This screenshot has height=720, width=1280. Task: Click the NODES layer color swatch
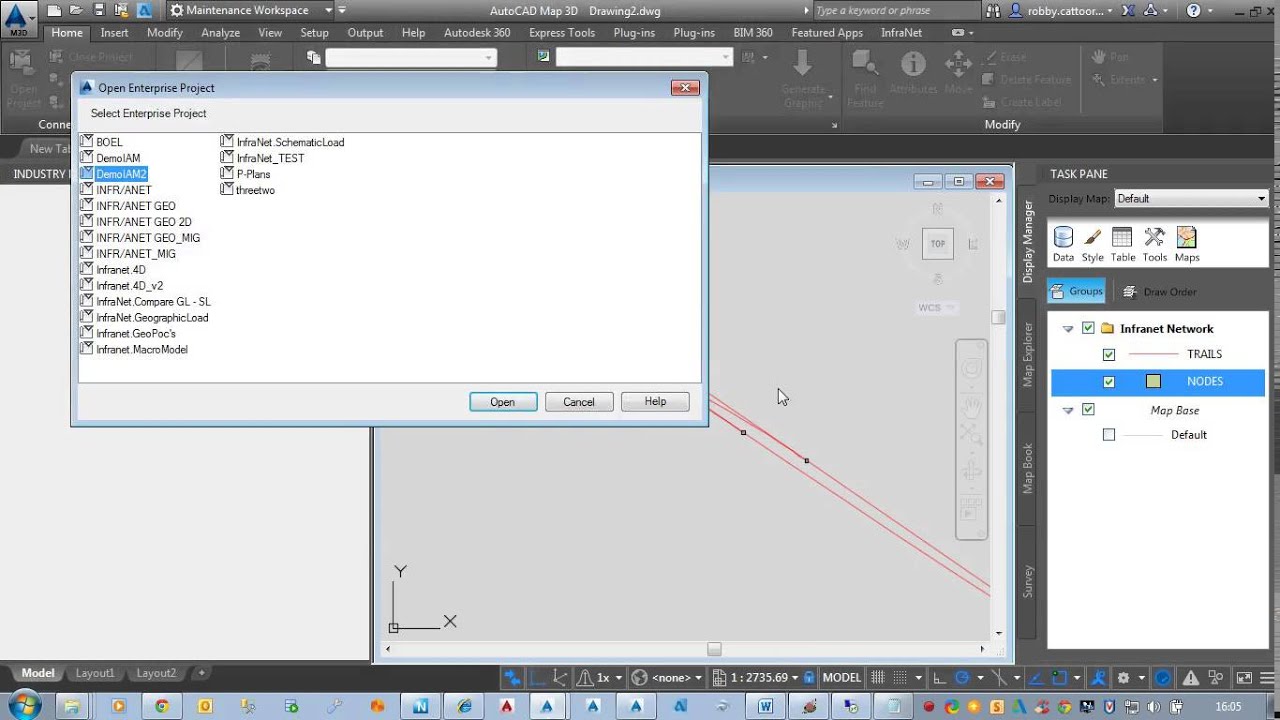(x=1154, y=381)
